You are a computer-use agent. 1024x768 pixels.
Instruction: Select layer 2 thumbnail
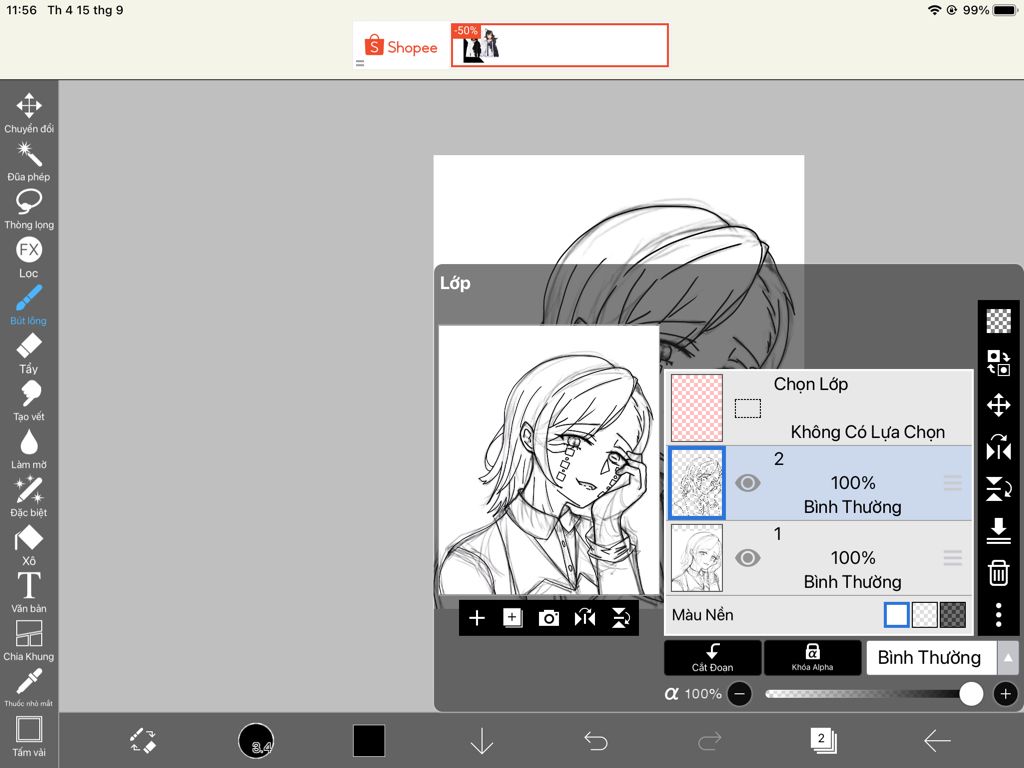(697, 483)
